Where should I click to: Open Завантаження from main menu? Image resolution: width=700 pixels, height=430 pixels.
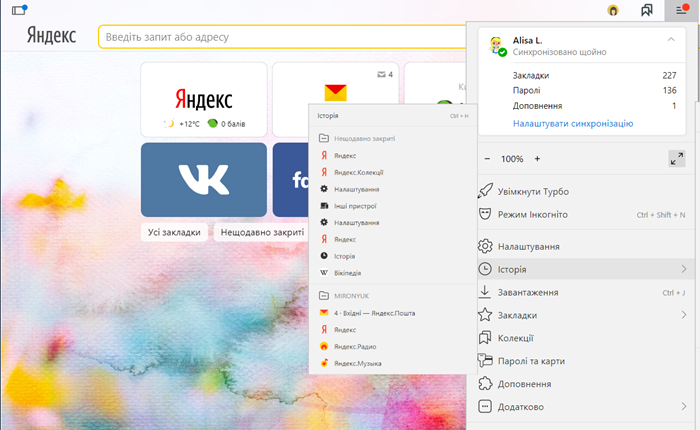[x=586, y=292]
